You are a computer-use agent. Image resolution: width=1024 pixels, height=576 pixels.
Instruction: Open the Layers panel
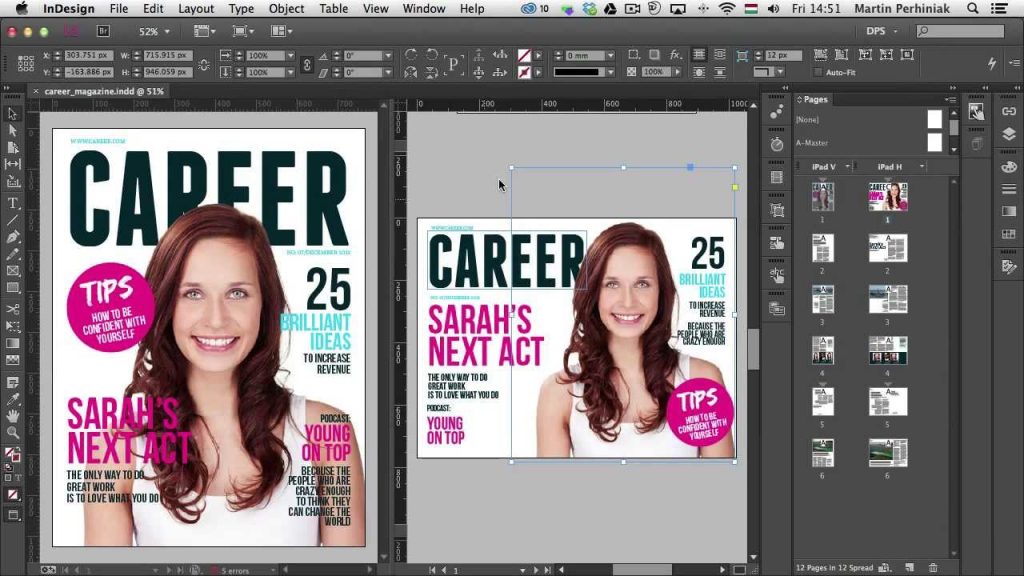coord(1009,131)
